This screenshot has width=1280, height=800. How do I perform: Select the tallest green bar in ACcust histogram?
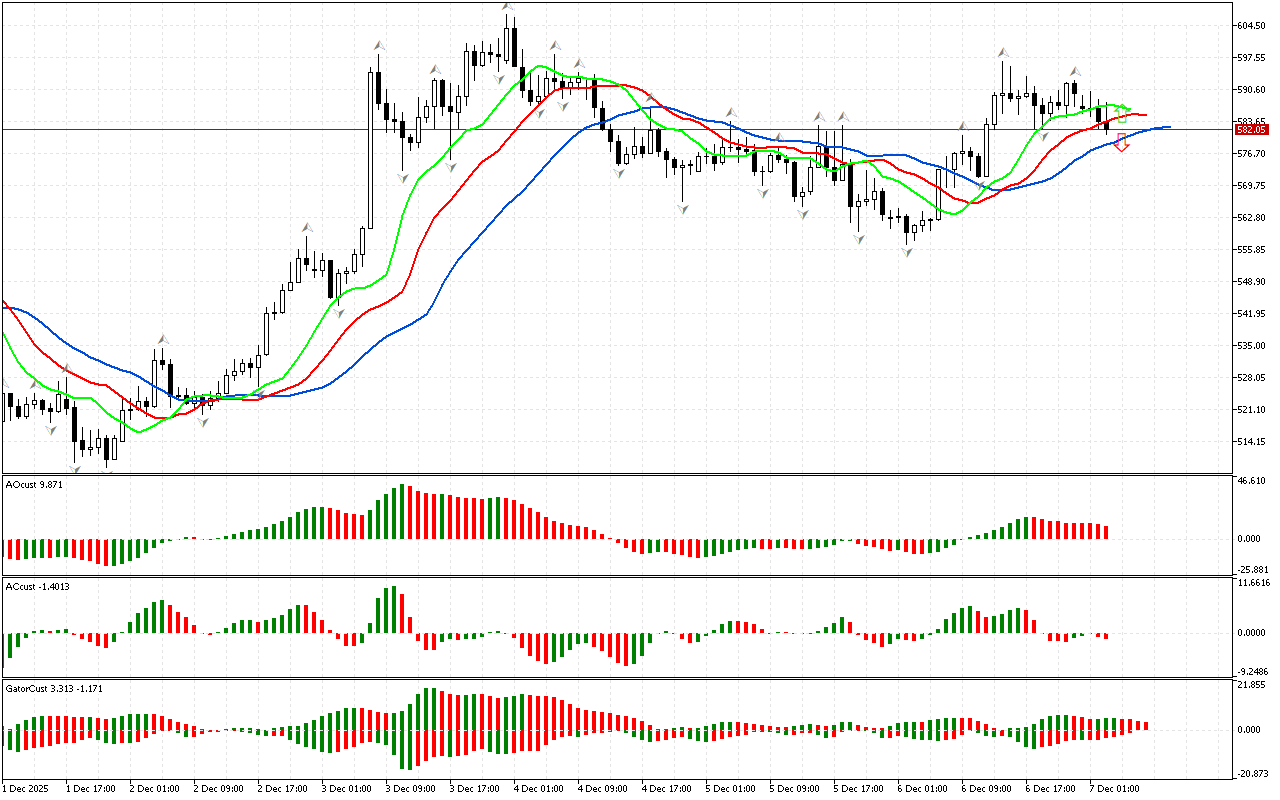(393, 609)
